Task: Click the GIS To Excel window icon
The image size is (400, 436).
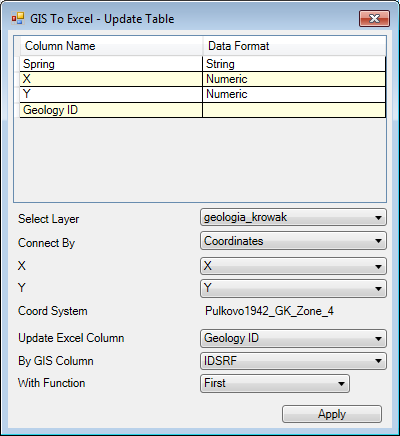Action: click(18, 18)
